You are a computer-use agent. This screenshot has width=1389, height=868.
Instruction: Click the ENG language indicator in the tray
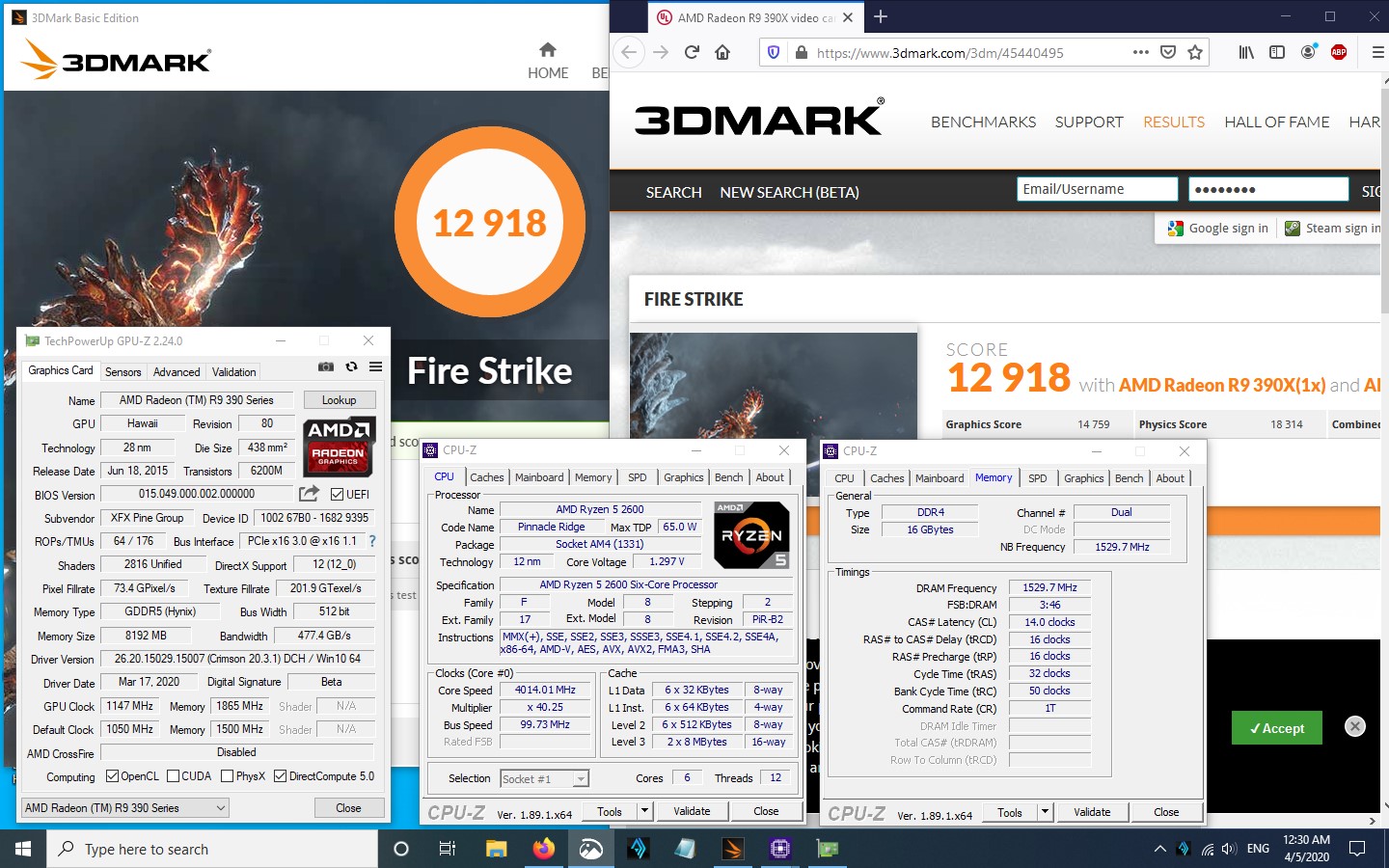click(1258, 849)
